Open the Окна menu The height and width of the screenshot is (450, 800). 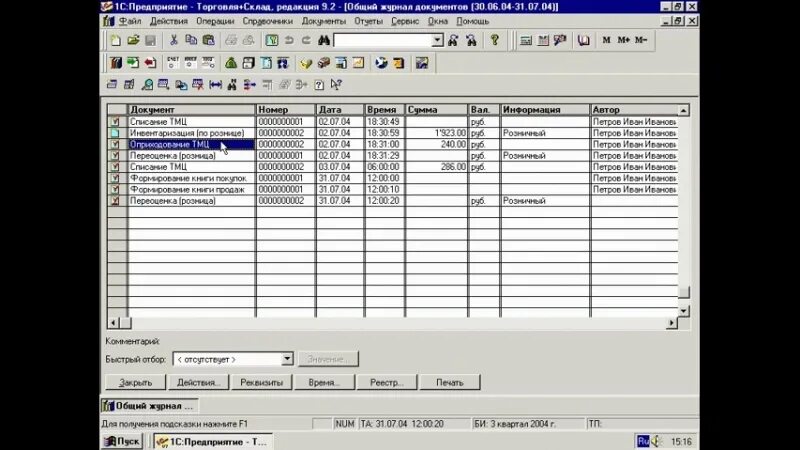coord(438,21)
